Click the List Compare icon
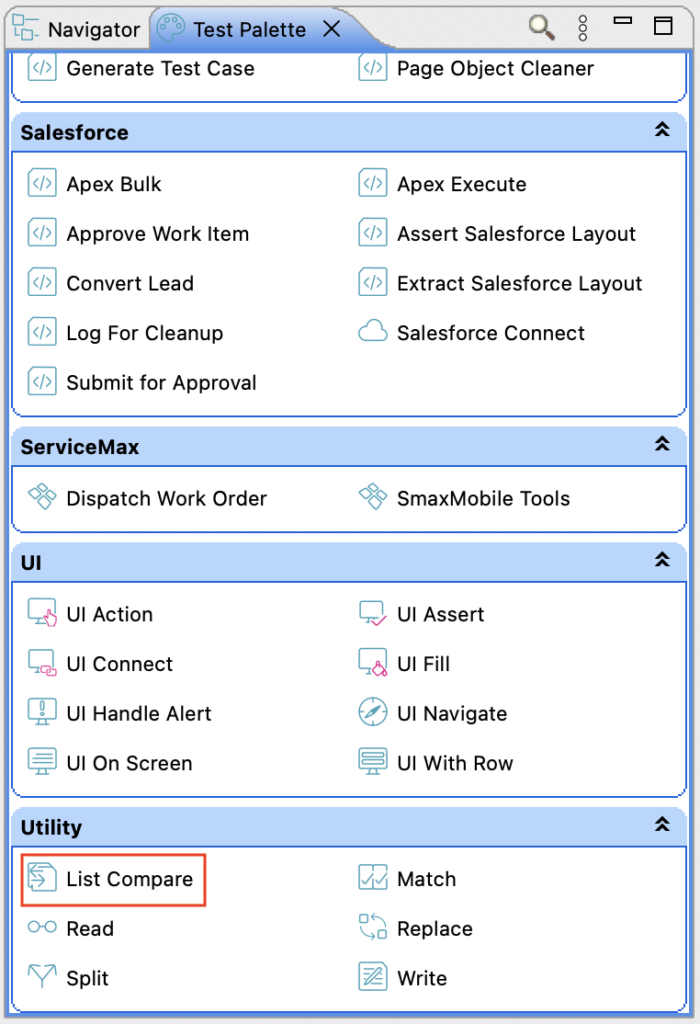The width and height of the screenshot is (700, 1024). (42, 879)
